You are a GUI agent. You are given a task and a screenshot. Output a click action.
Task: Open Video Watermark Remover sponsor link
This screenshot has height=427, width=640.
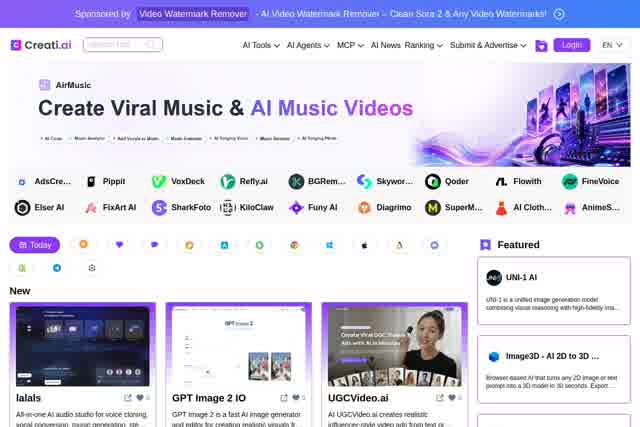(193, 14)
